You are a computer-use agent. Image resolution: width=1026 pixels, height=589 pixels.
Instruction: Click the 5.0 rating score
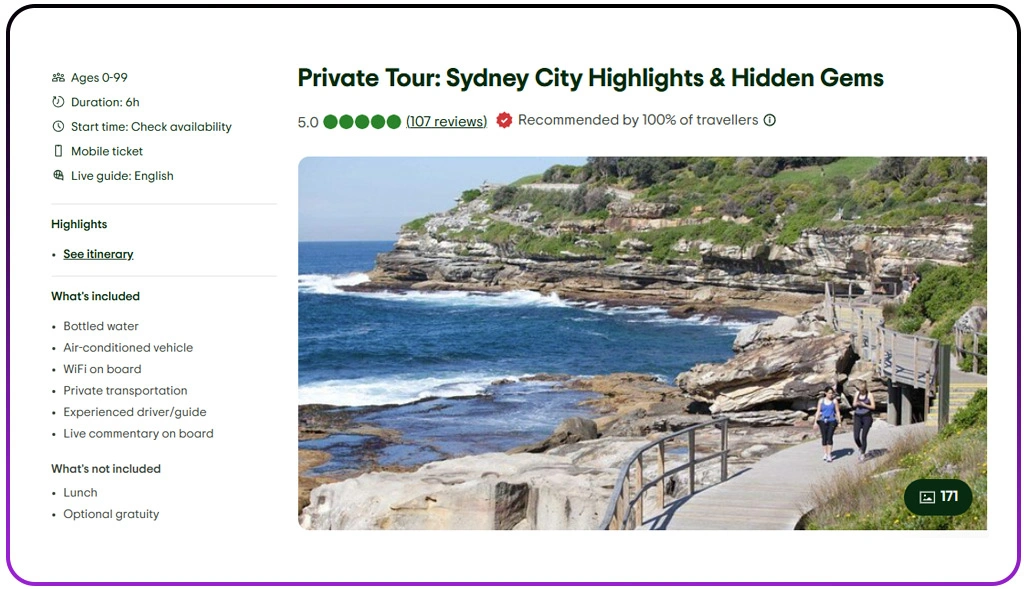308,122
